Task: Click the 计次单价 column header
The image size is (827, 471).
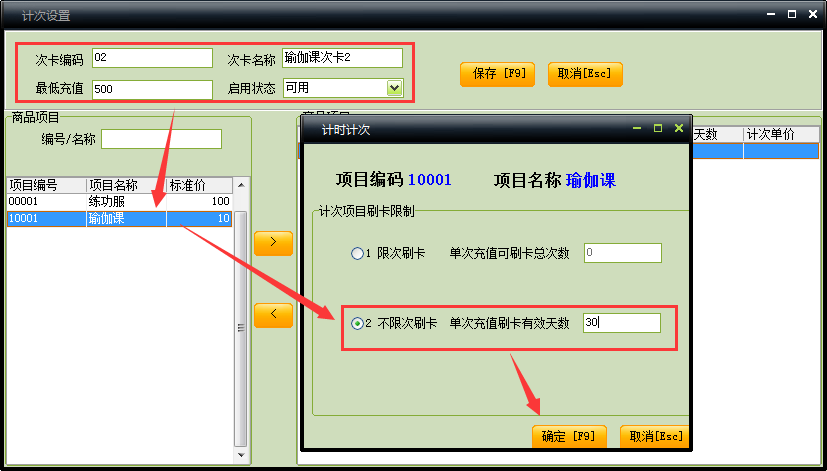Action: pyautogui.click(x=781, y=134)
